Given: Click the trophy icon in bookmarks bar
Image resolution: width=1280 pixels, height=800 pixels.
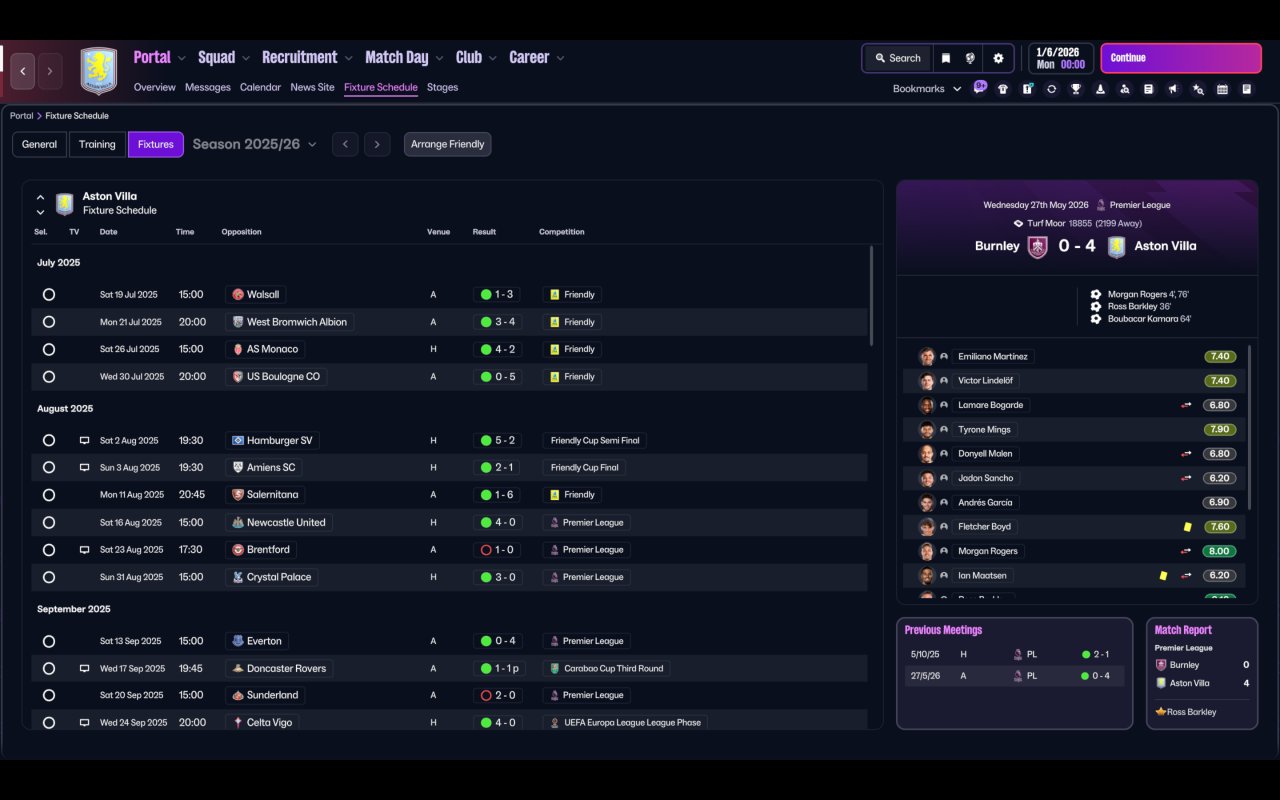Looking at the screenshot, I should [x=1076, y=89].
